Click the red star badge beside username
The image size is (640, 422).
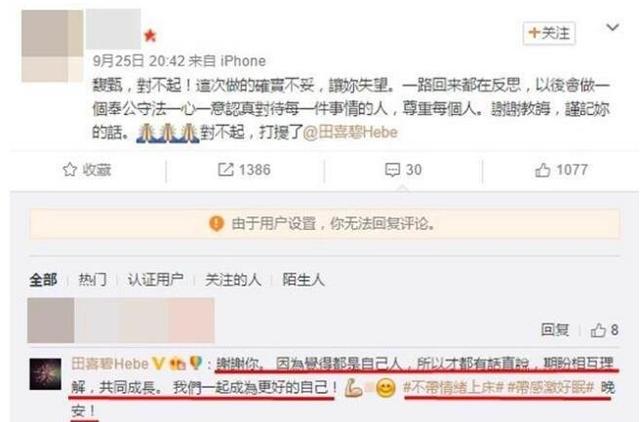coord(150,36)
